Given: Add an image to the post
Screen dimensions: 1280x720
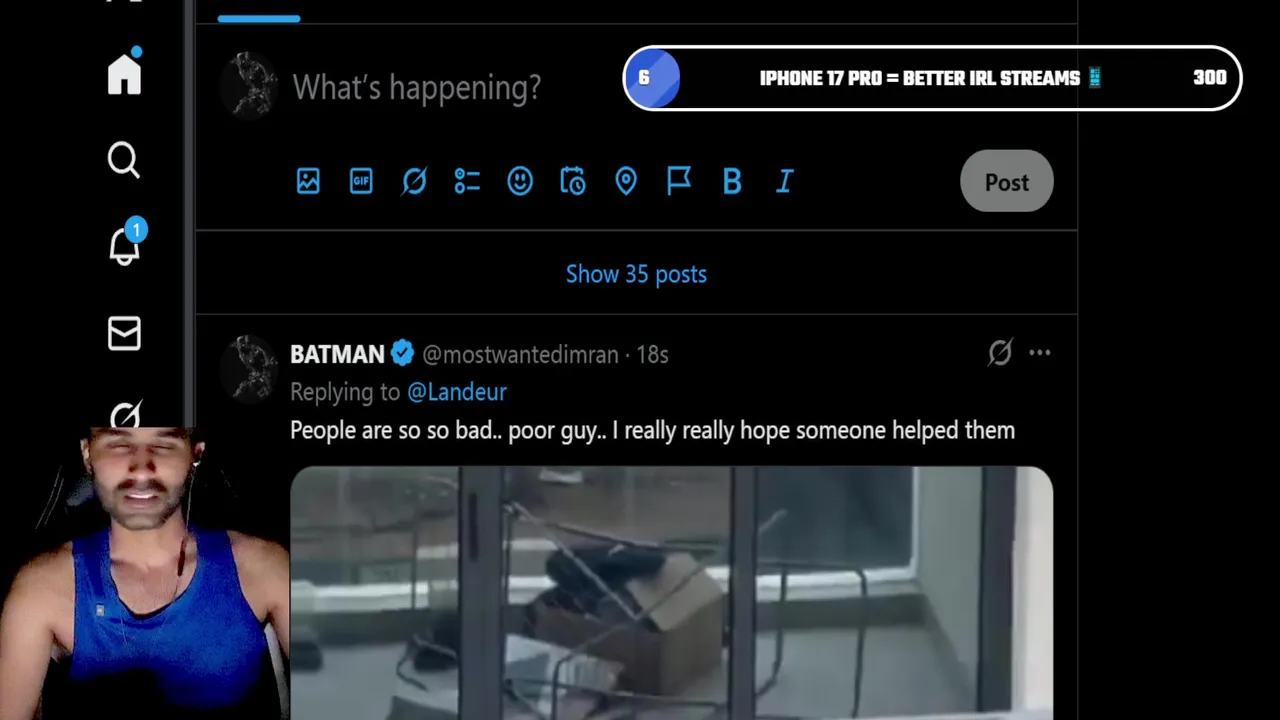Looking at the screenshot, I should (x=308, y=181).
